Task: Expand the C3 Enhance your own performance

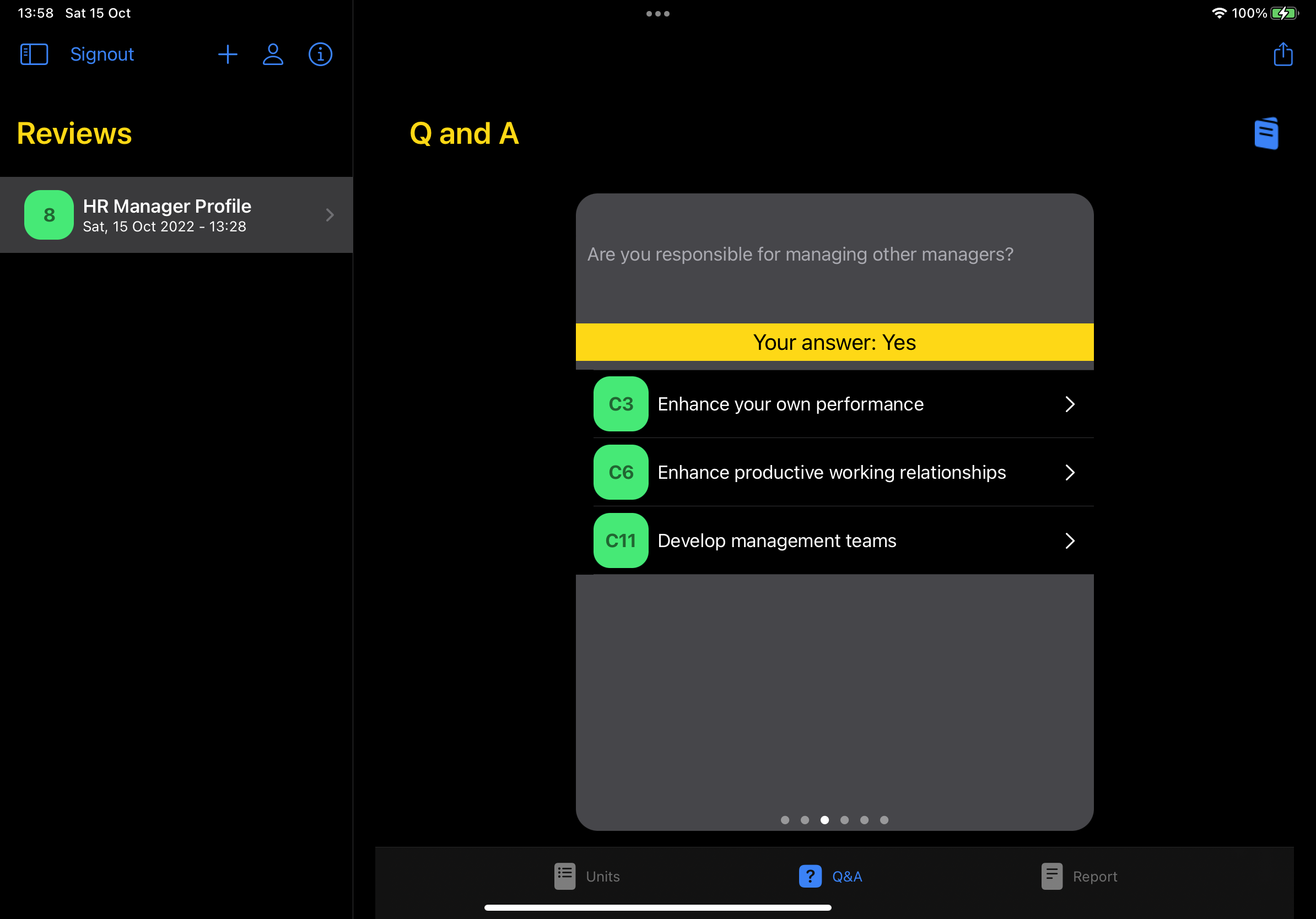Action: pos(1070,404)
